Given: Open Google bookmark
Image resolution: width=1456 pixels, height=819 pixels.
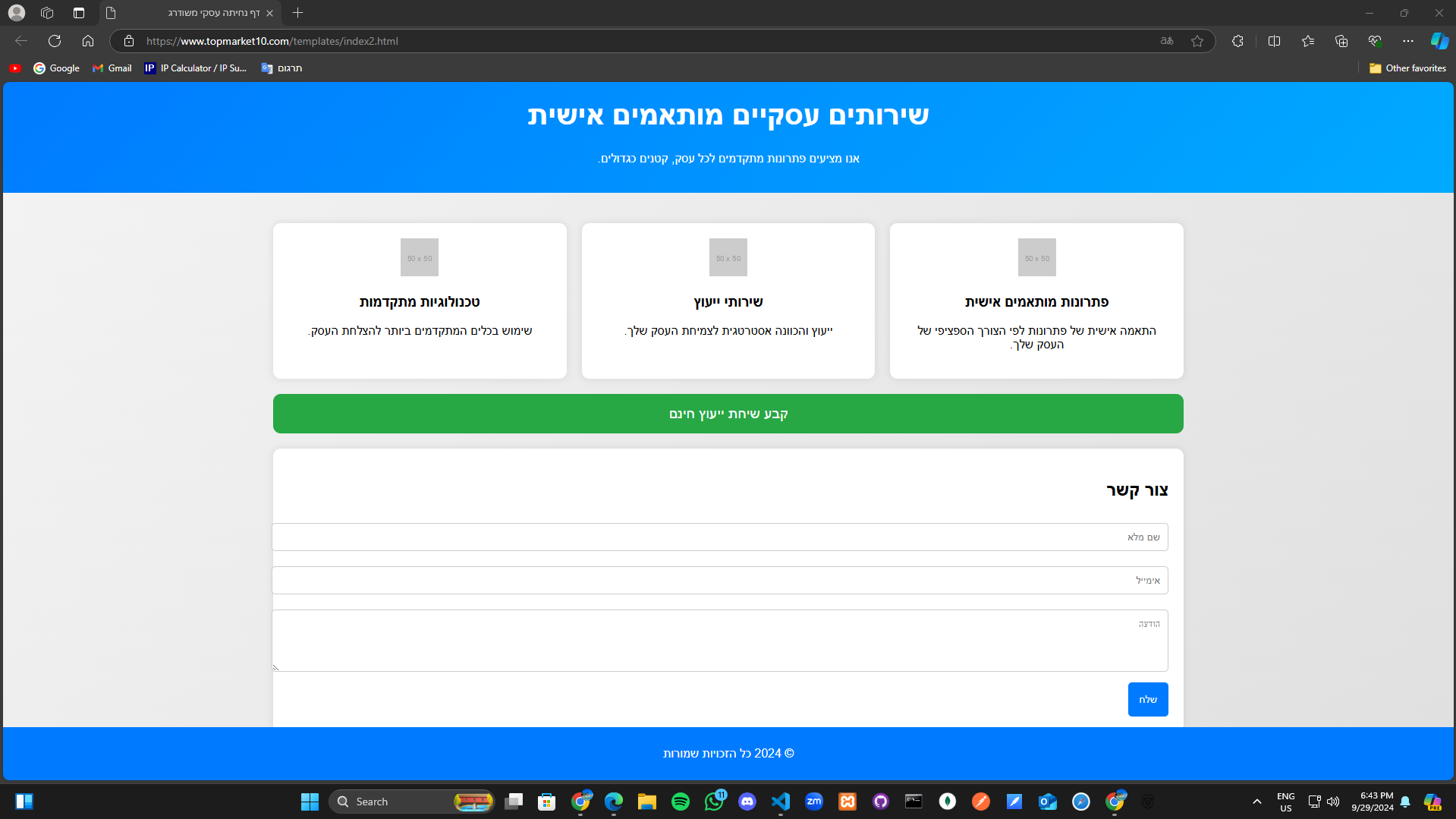Looking at the screenshot, I should pos(56,68).
